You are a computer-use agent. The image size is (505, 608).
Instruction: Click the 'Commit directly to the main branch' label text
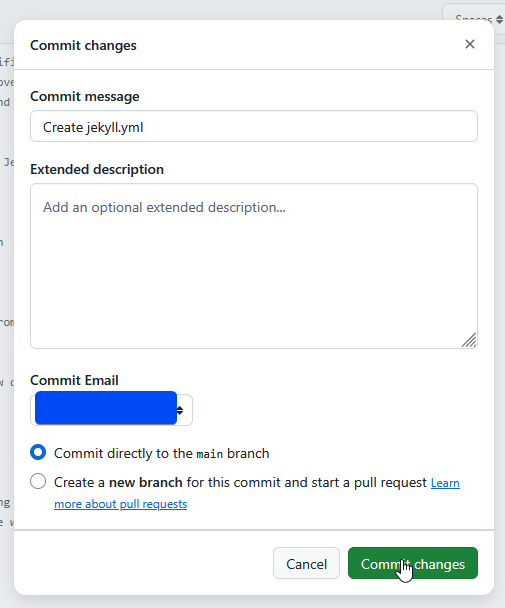(x=161, y=453)
